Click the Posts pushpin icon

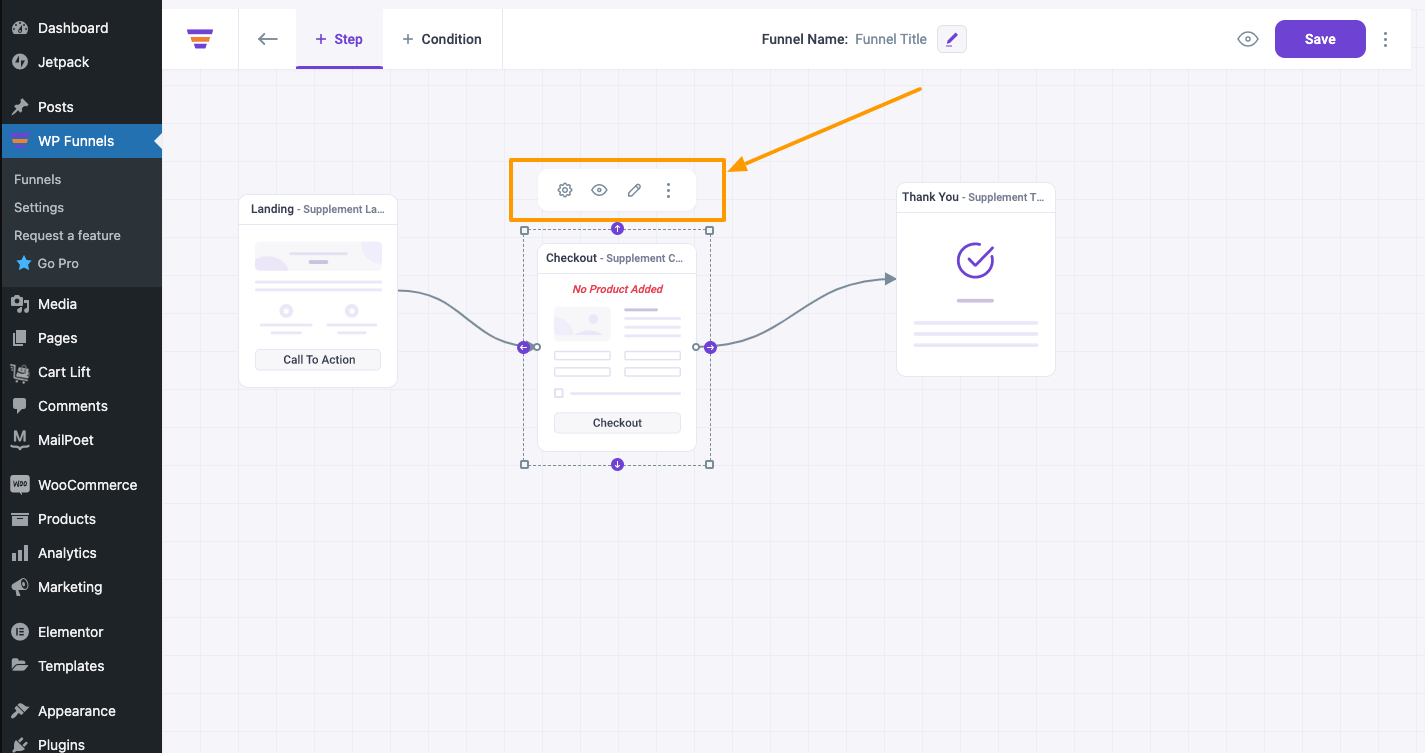click(x=20, y=107)
